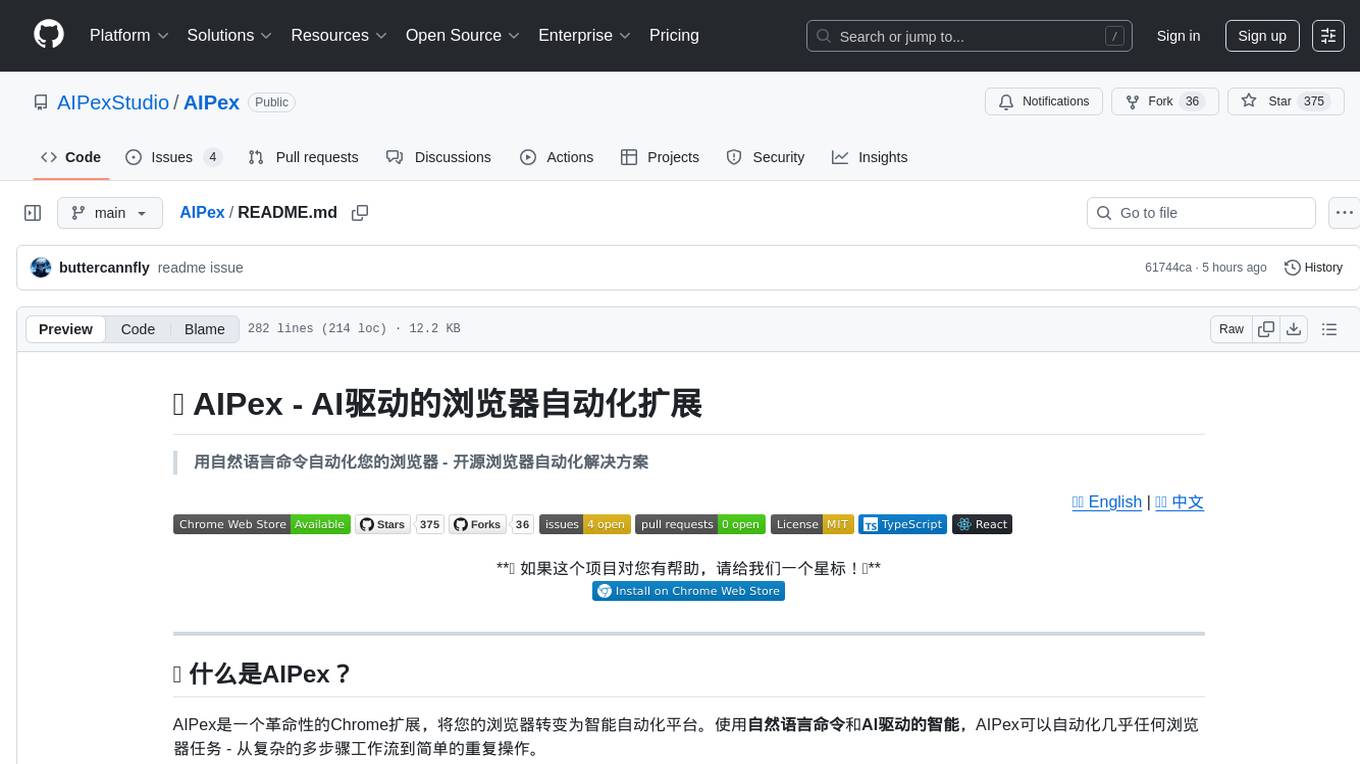Click the GitHub Stars badge
The width and height of the screenshot is (1360, 764).
pyautogui.click(x=383, y=524)
